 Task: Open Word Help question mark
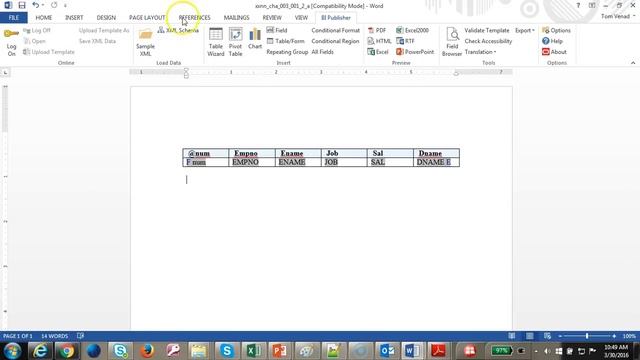[578, 6]
